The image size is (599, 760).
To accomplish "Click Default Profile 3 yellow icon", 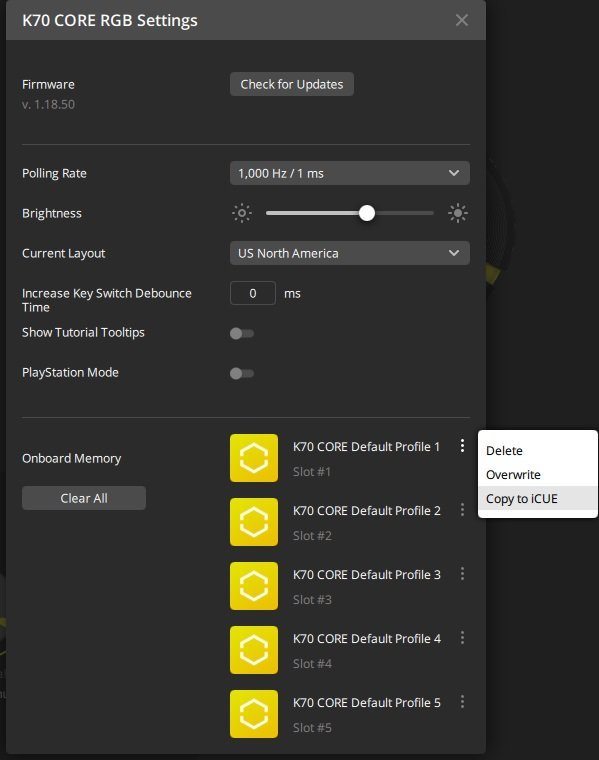I will point(254,586).
